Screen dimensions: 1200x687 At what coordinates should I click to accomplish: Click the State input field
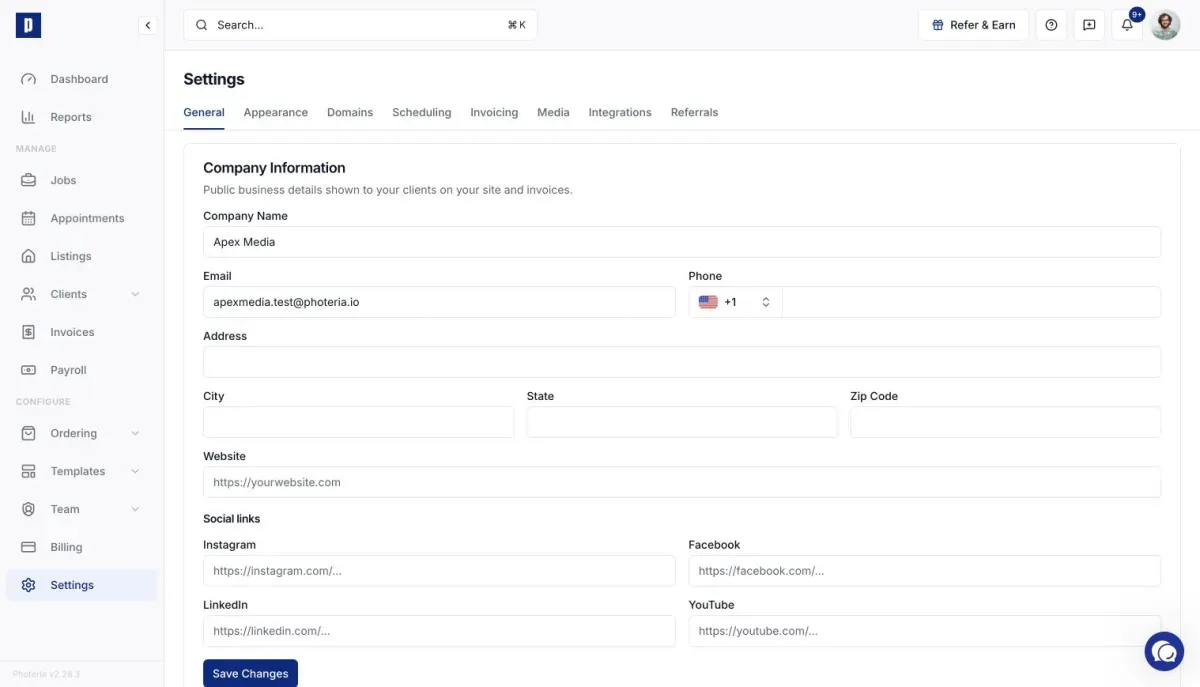pyautogui.click(x=682, y=422)
